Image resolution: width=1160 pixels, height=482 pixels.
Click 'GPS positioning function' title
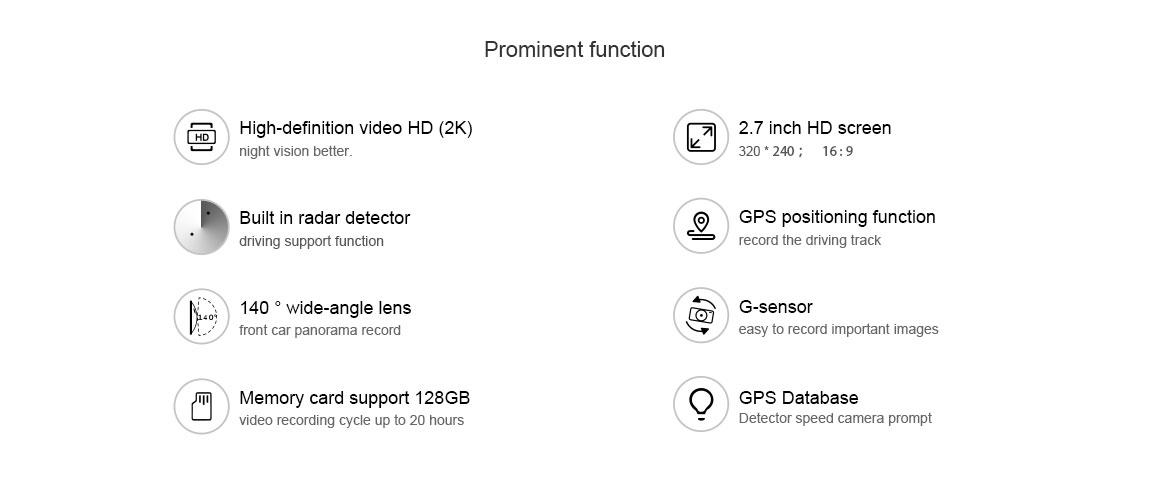click(x=837, y=217)
